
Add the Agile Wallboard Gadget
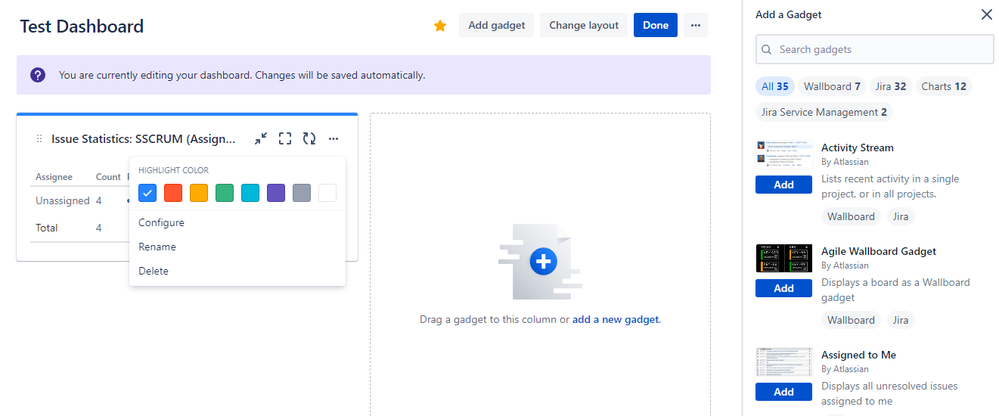click(784, 288)
